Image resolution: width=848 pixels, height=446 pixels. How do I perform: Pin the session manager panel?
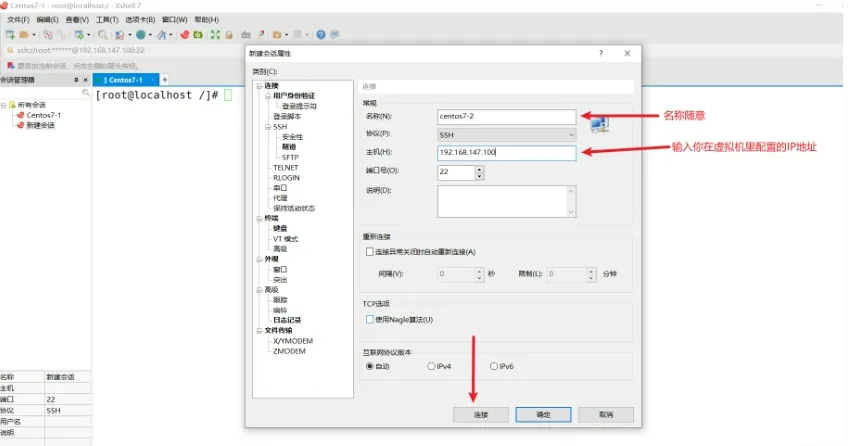76,80
